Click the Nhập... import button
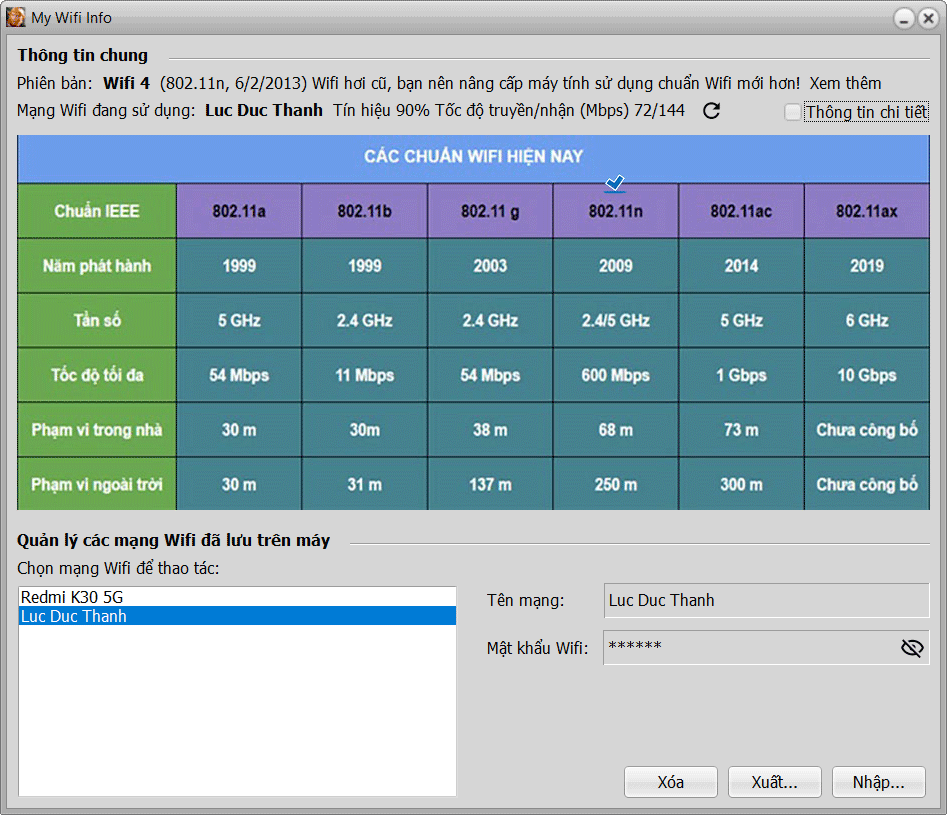 (x=878, y=782)
